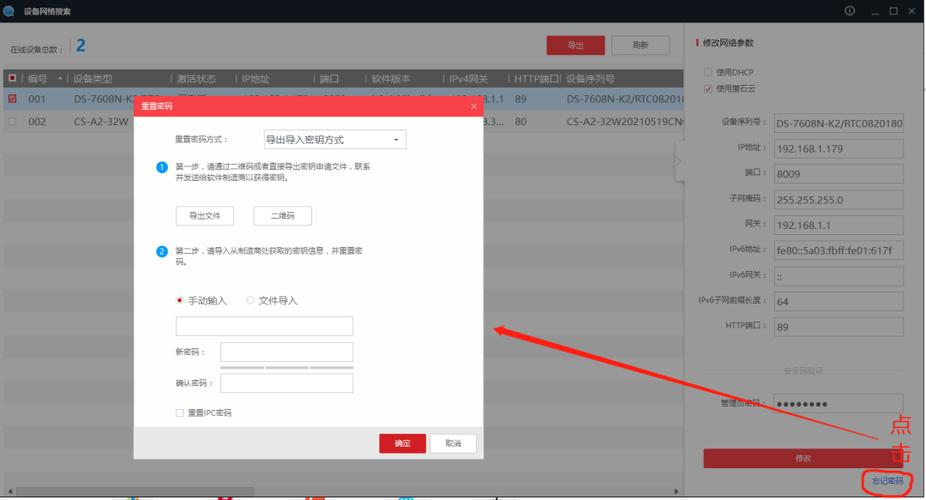Image resolution: width=926 pixels, height=500 pixels.
Task: Select the 文件导入 radio option
Action: (x=250, y=300)
